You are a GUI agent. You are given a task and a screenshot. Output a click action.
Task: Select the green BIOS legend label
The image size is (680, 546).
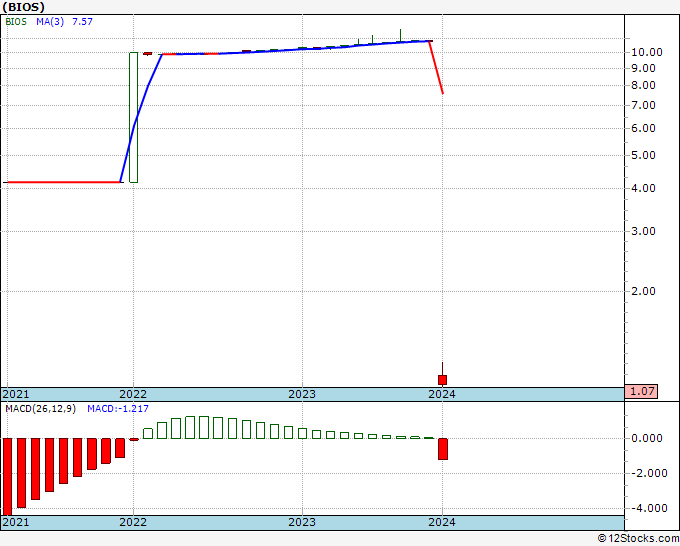16,22
